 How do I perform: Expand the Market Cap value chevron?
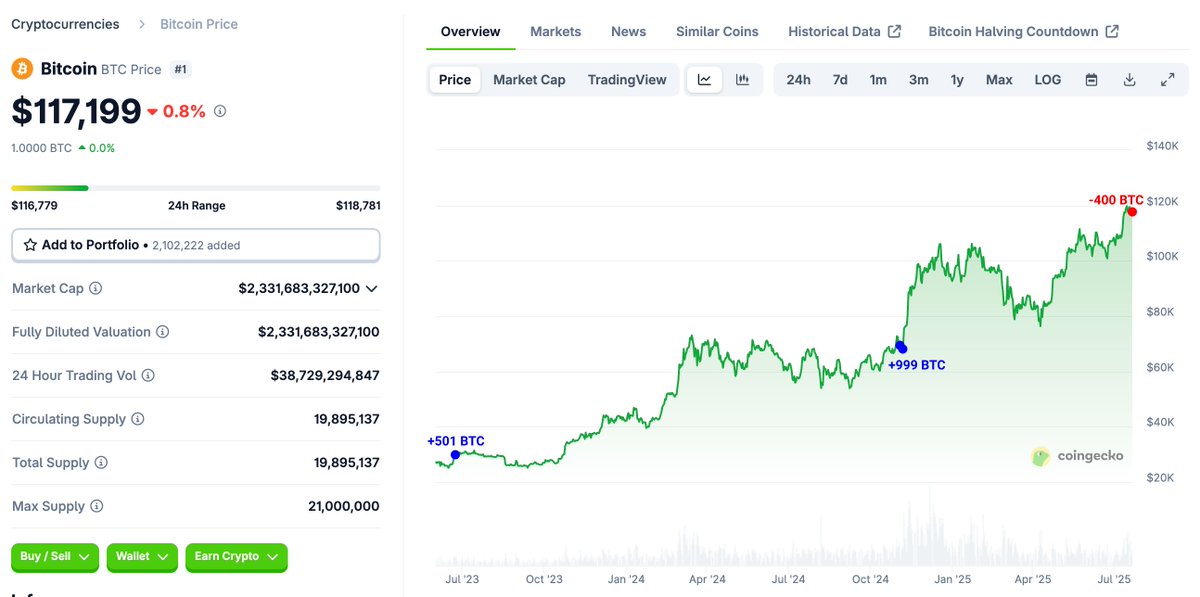372,289
